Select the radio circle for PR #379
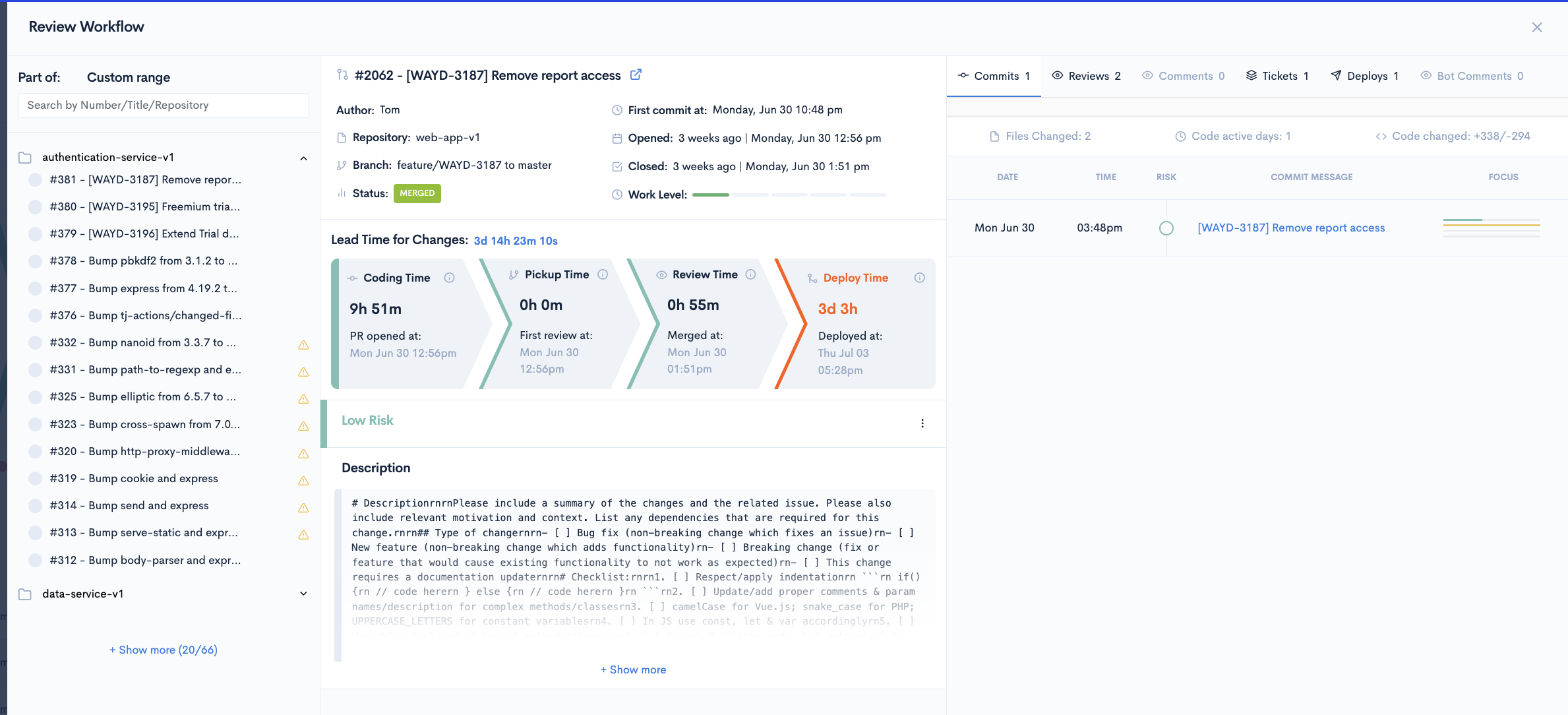Image resolution: width=1568 pixels, height=715 pixels. pos(36,233)
